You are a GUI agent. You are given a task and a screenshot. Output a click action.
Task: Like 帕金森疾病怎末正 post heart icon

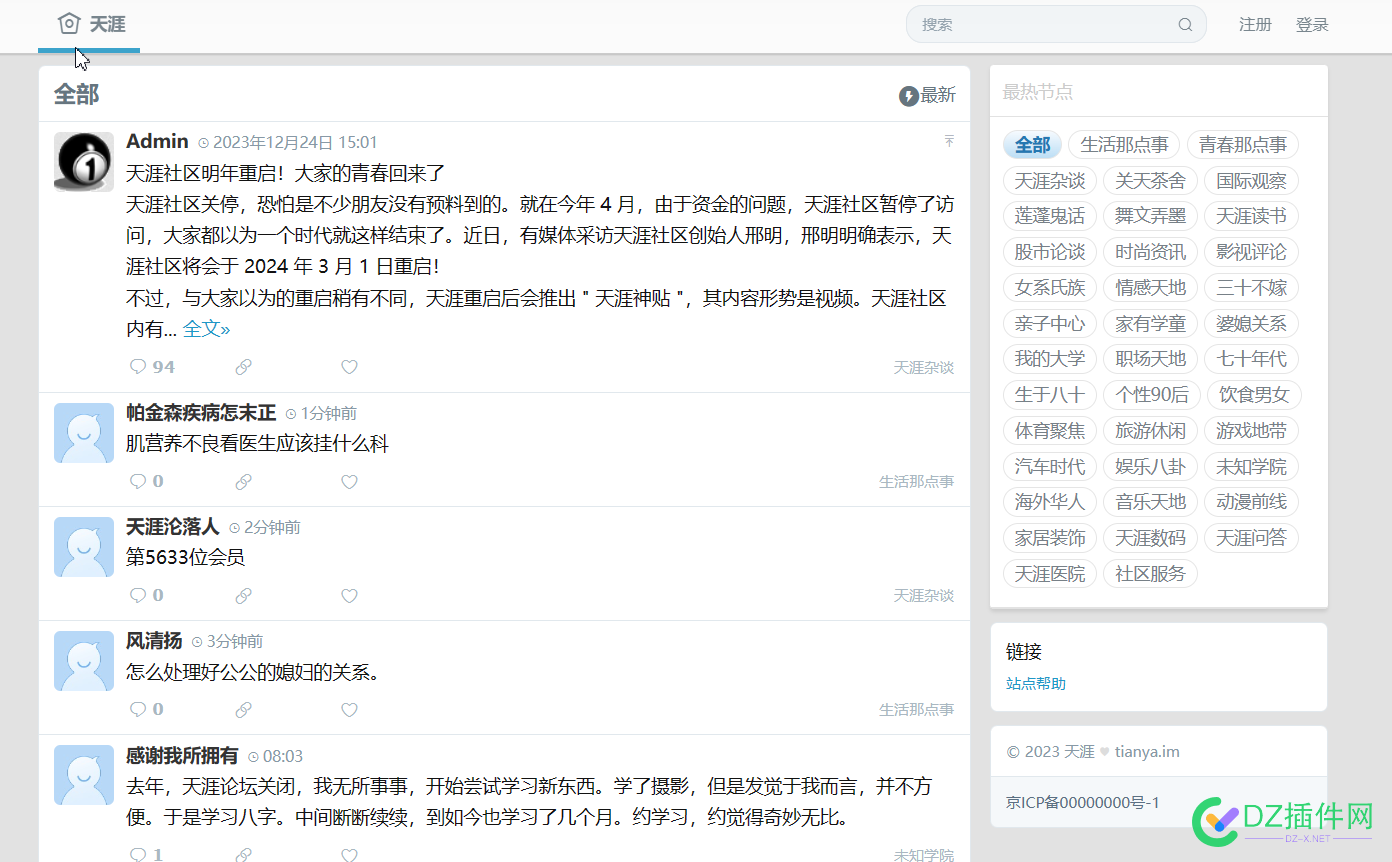point(349,482)
